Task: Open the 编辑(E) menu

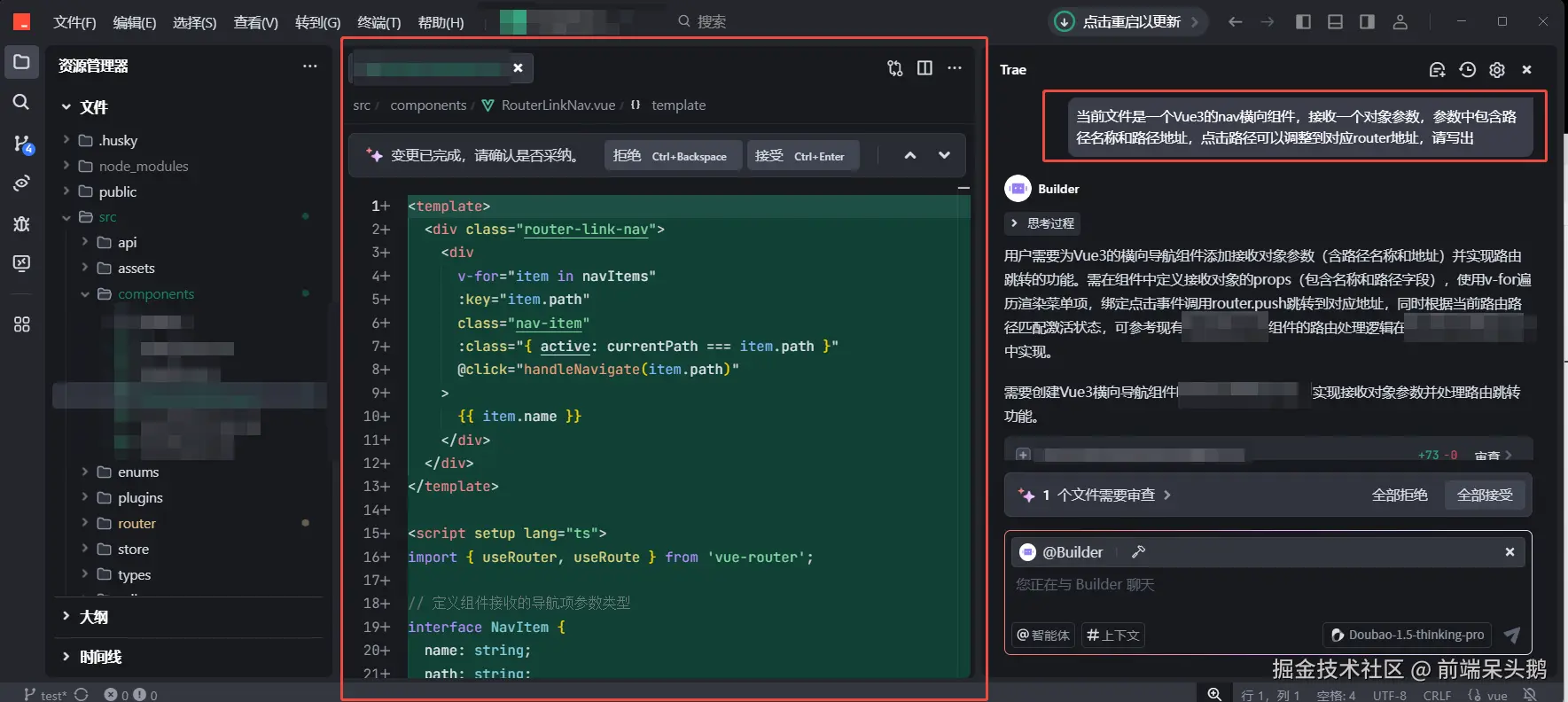Action: pyautogui.click(x=135, y=22)
